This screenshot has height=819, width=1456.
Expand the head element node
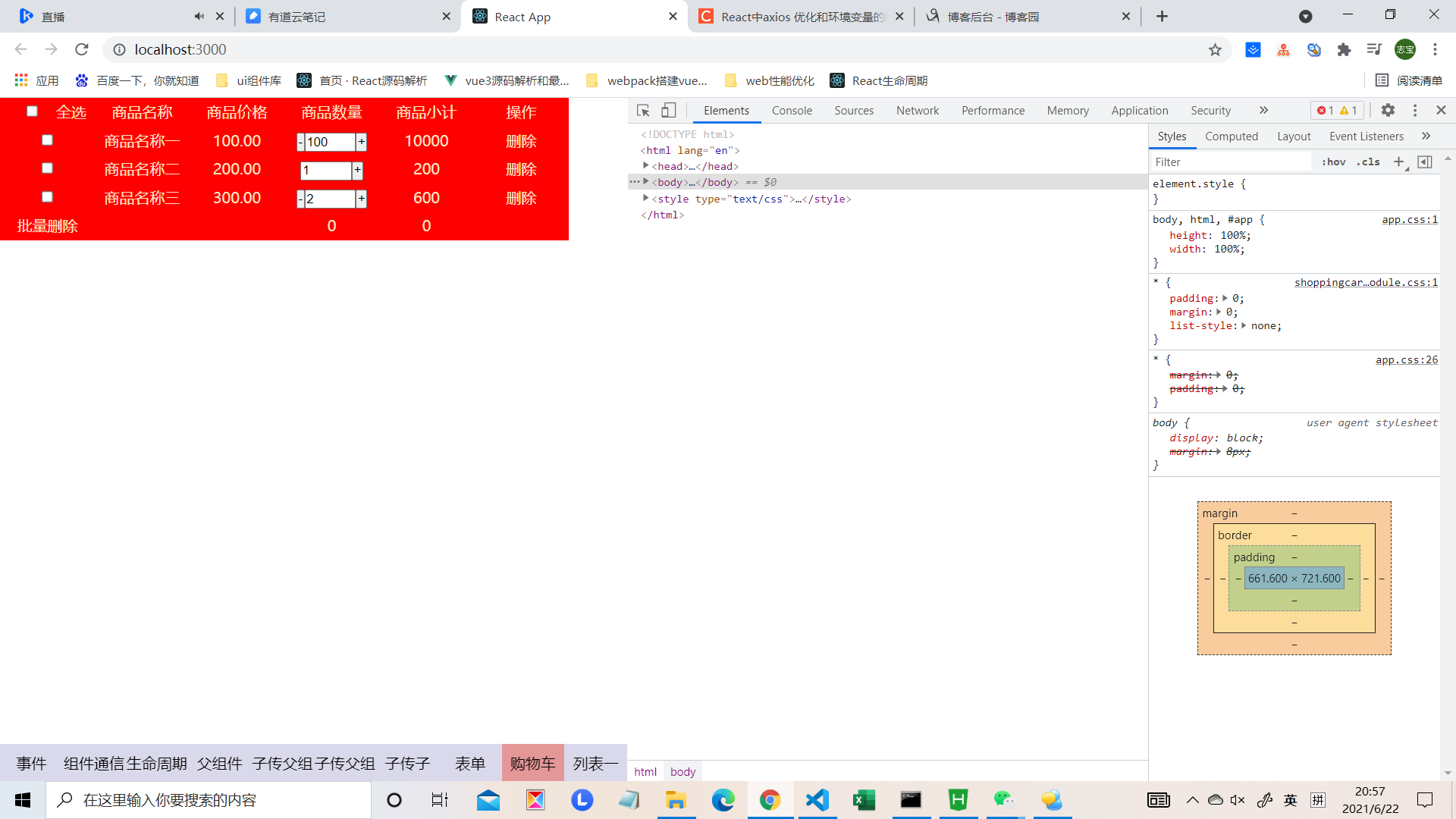[x=646, y=166]
